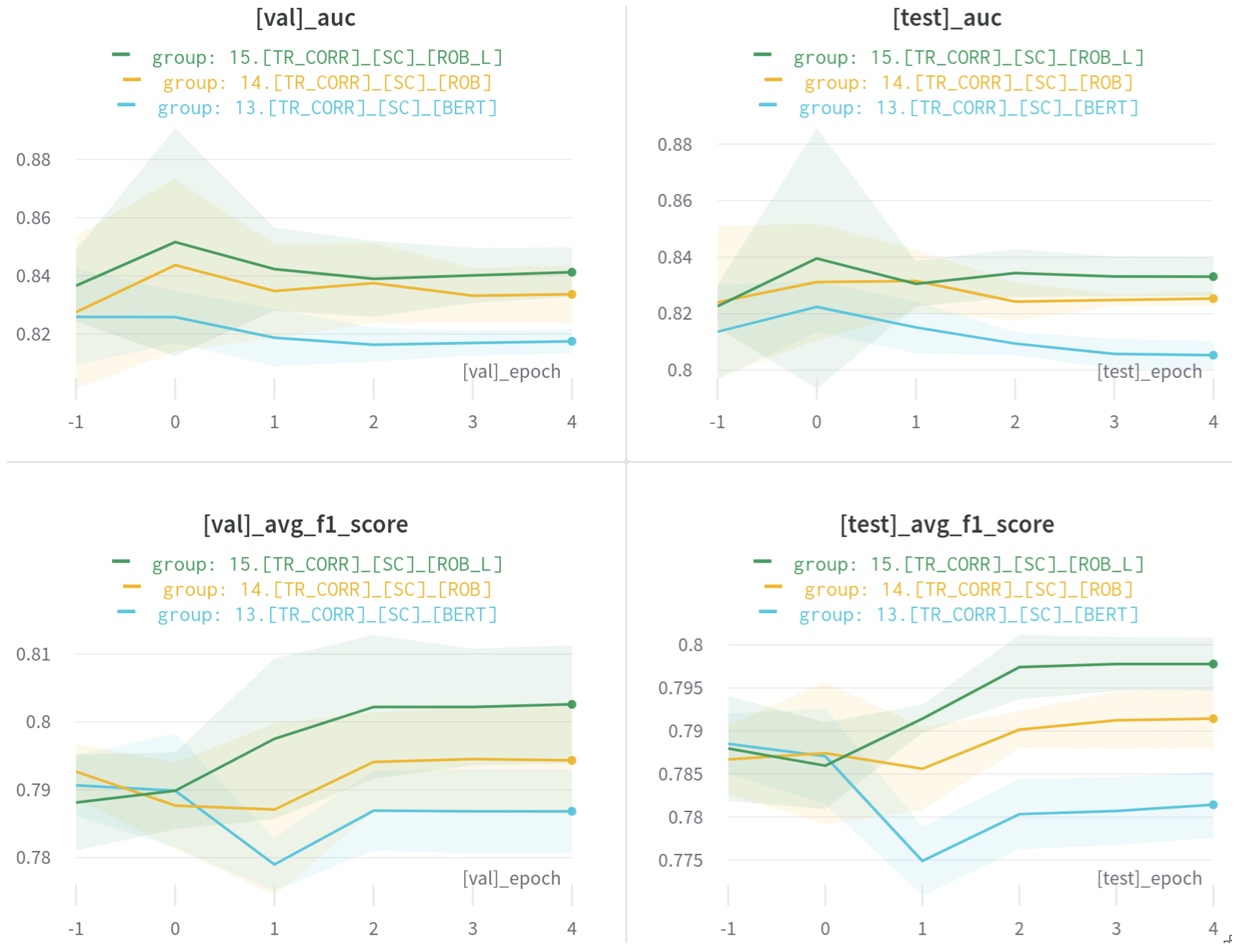The image size is (1244, 952).
Task: Click green legend swatch in [val]_auc chart
Action: [121, 54]
